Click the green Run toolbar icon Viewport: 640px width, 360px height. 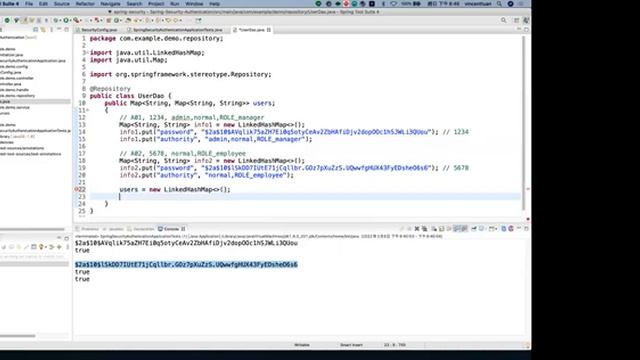tap(66, 20)
